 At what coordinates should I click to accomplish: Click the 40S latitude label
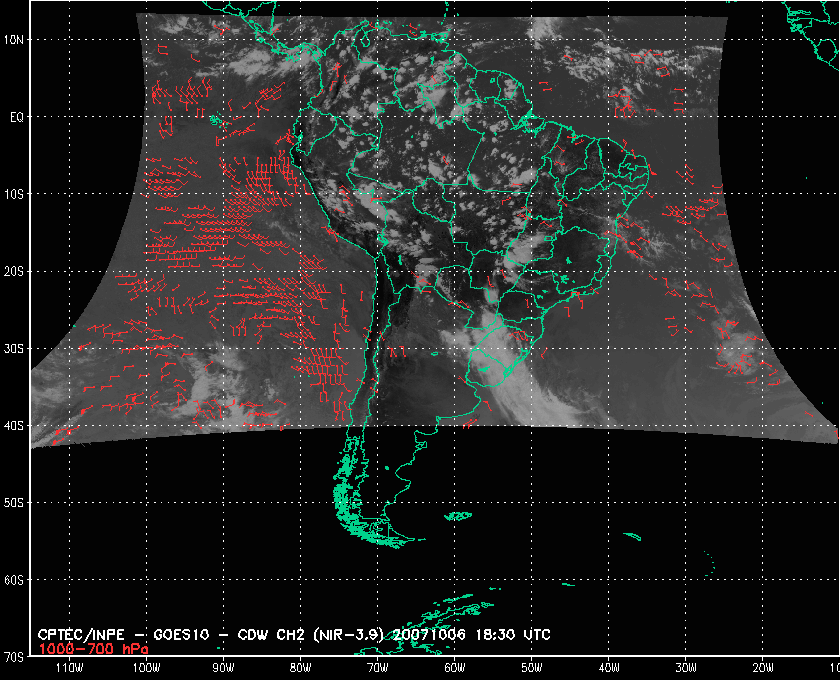[17, 426]
